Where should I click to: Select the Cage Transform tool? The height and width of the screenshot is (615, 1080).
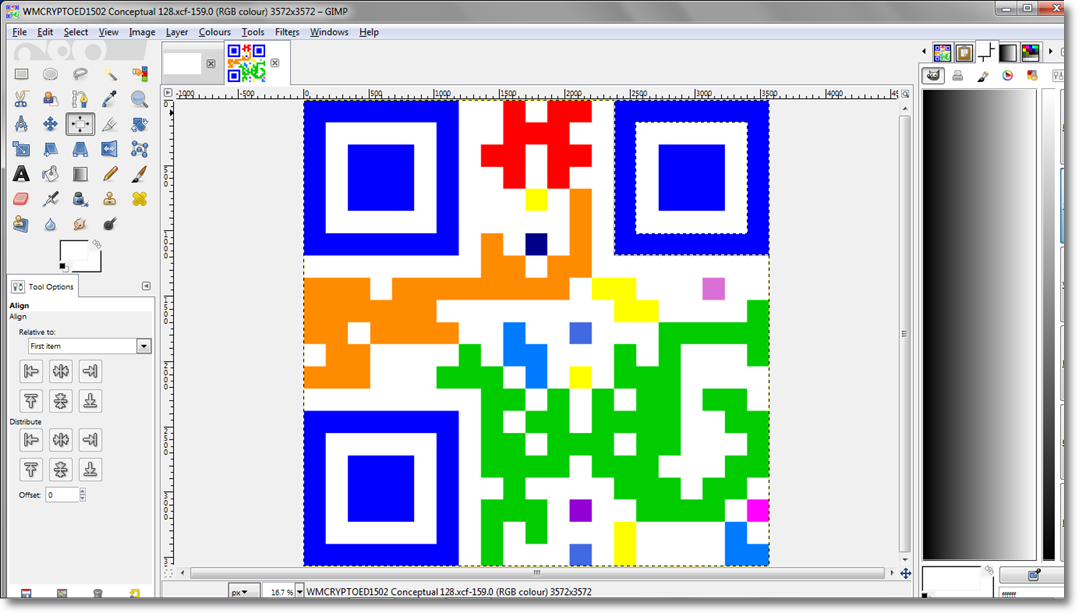point(140,149)
